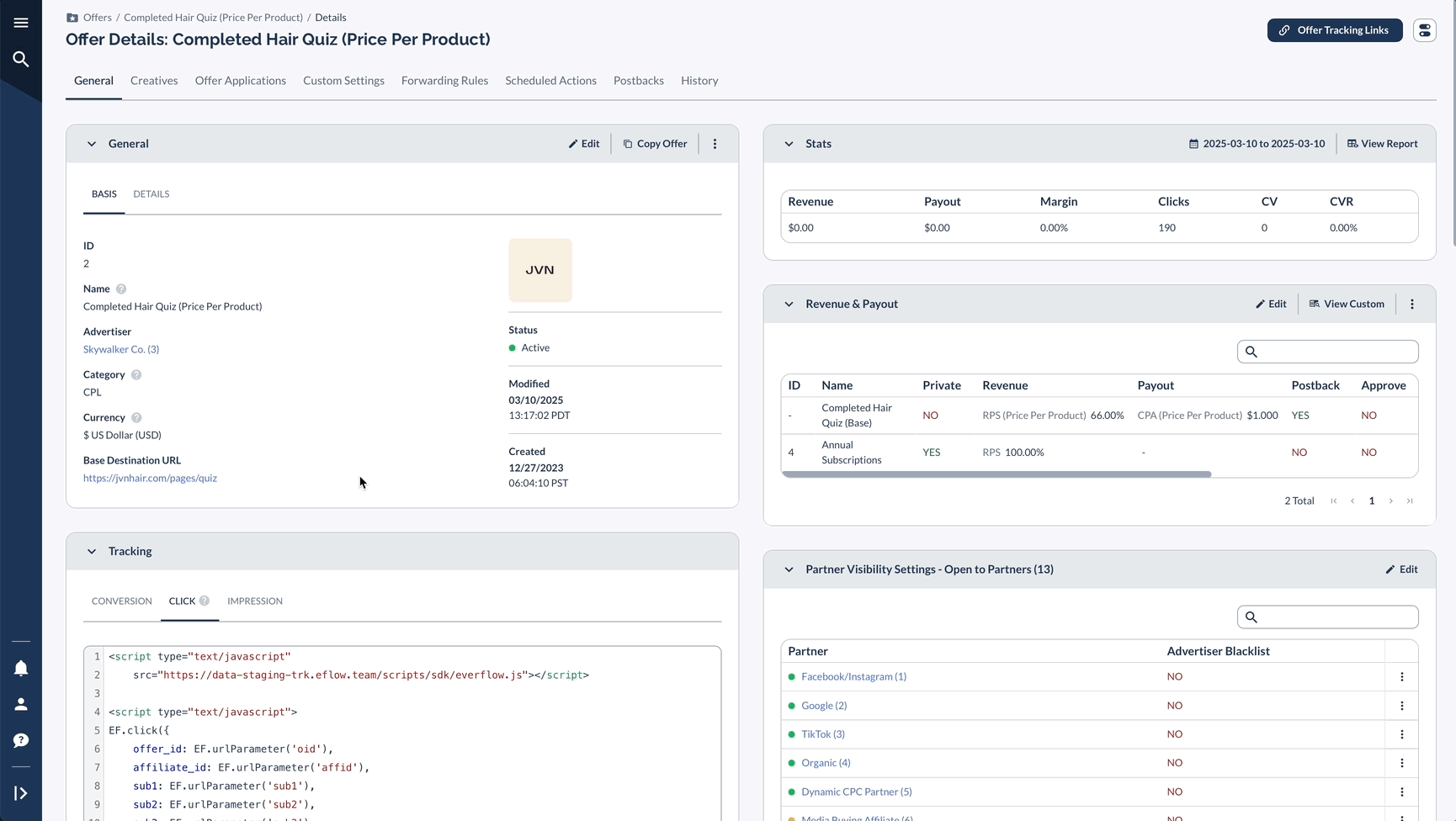Open row menu for Google partner
This screenshot has width=1456, height=821.
click(x=1402, y=706)
